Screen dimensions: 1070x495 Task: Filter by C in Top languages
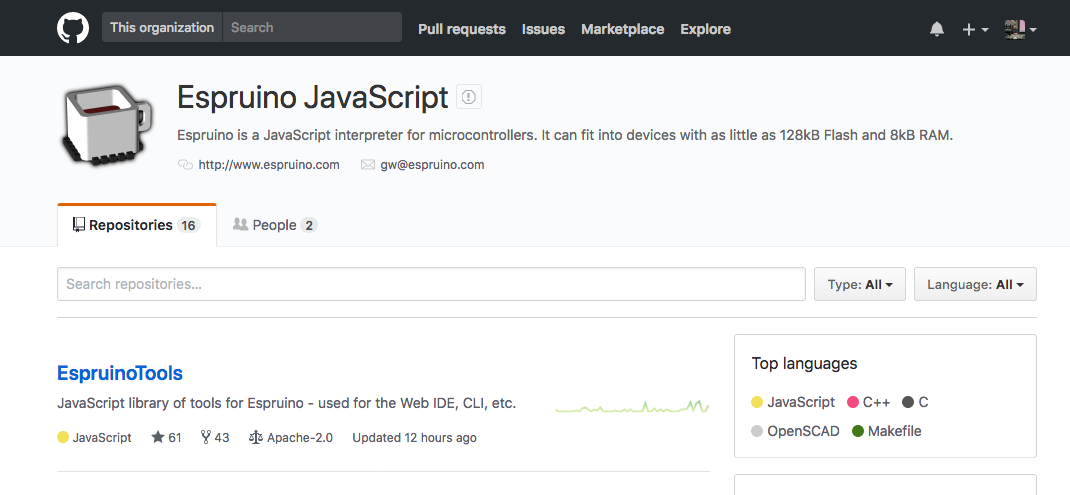click(x=915, y=402)
